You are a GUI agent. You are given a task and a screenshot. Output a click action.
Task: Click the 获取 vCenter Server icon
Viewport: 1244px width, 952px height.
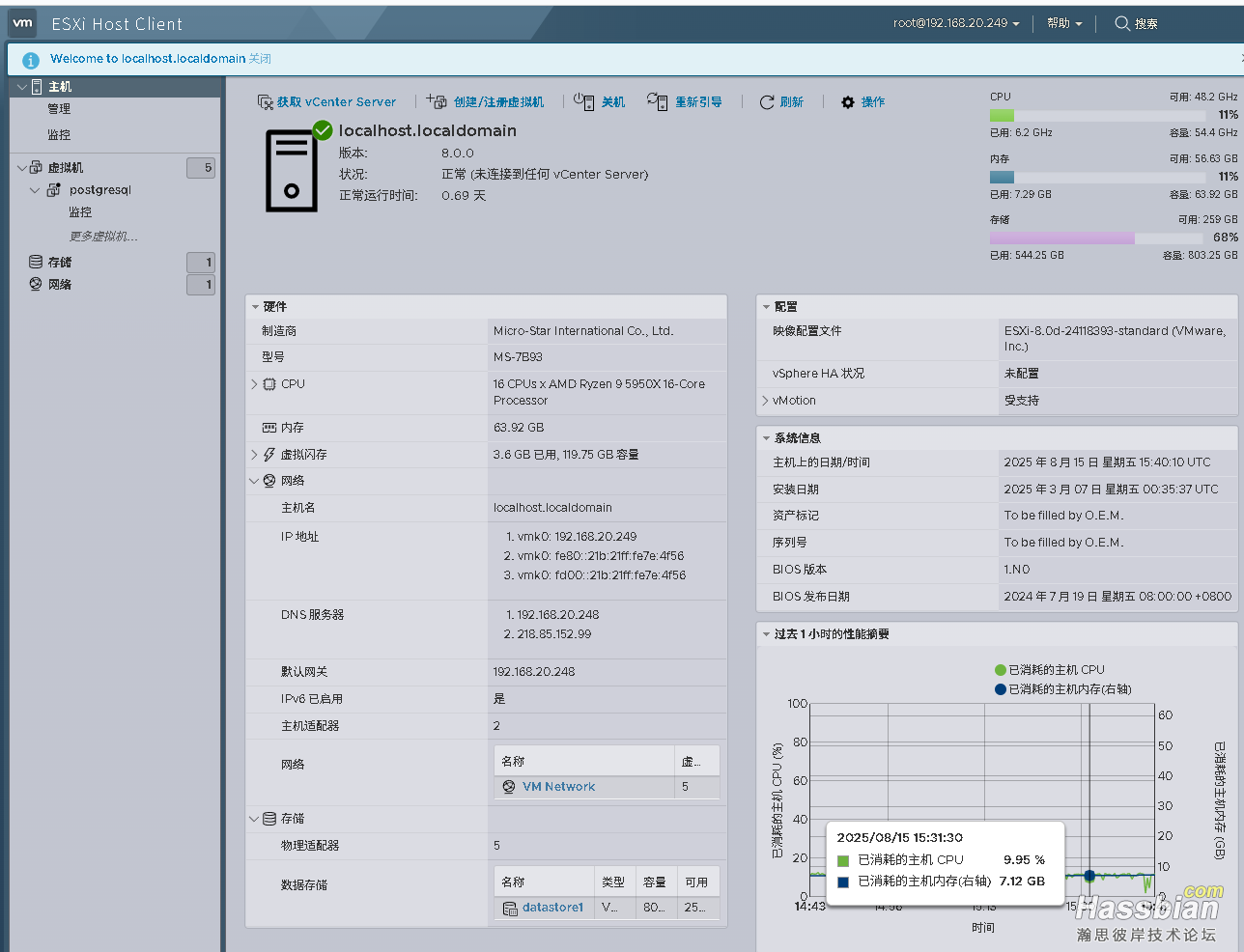point(265,102)
